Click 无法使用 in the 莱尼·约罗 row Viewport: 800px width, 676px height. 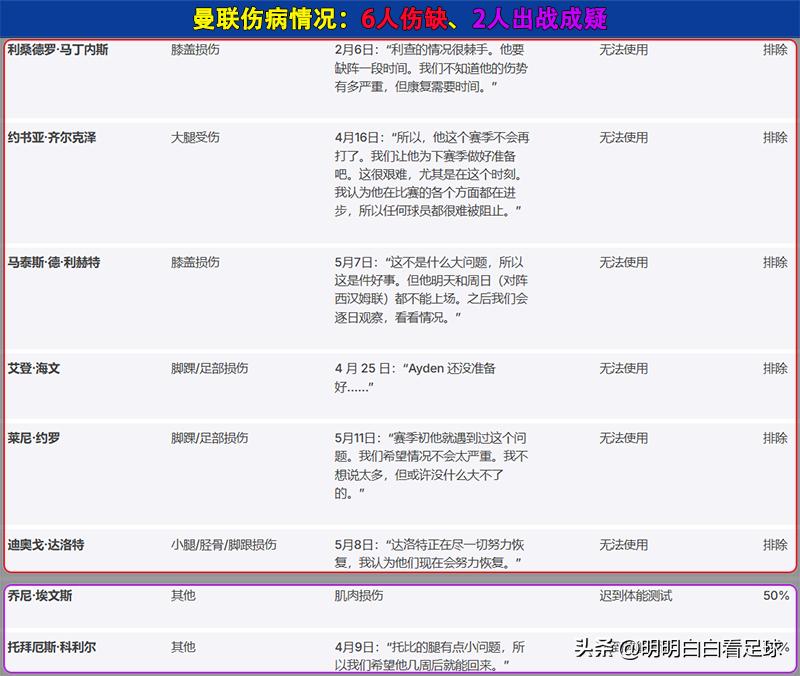(623, 438)
